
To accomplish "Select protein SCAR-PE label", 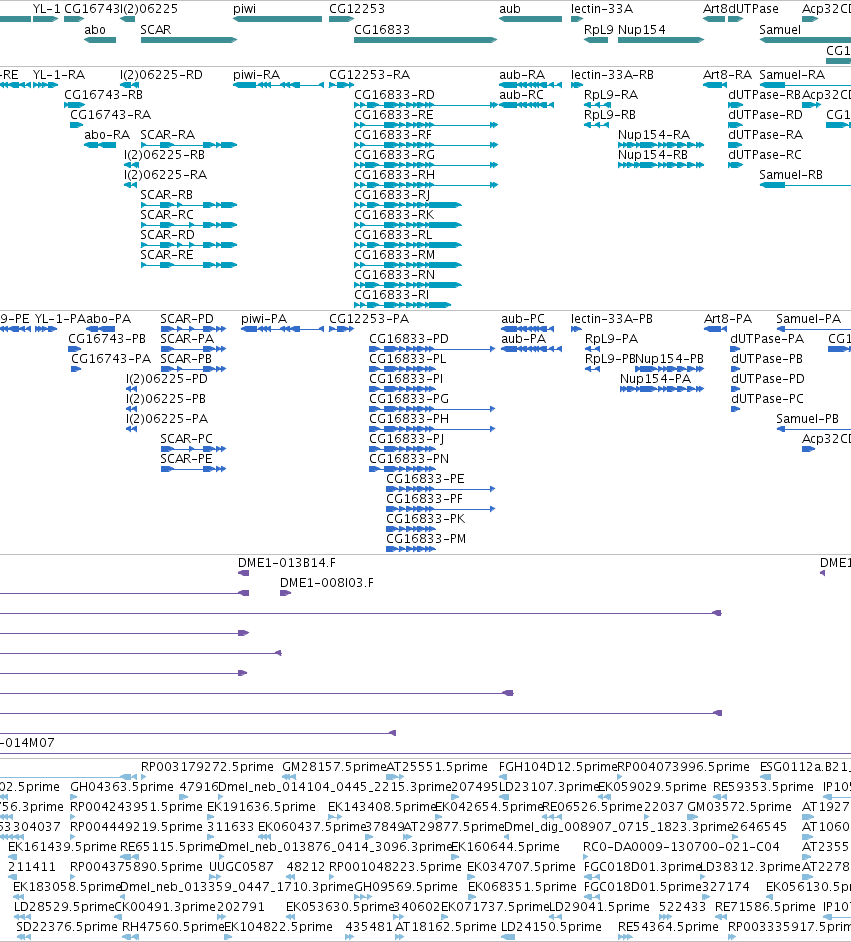I will 186,459.
